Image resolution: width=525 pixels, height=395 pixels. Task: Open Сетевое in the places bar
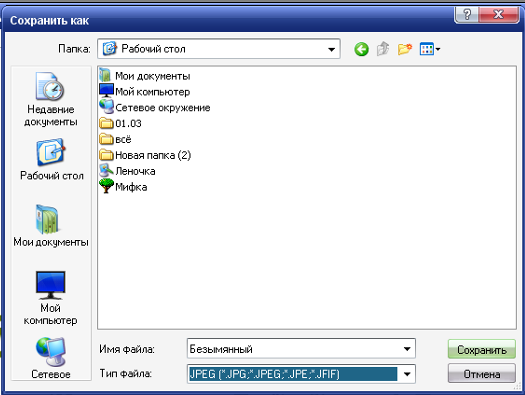coord(51,358)
